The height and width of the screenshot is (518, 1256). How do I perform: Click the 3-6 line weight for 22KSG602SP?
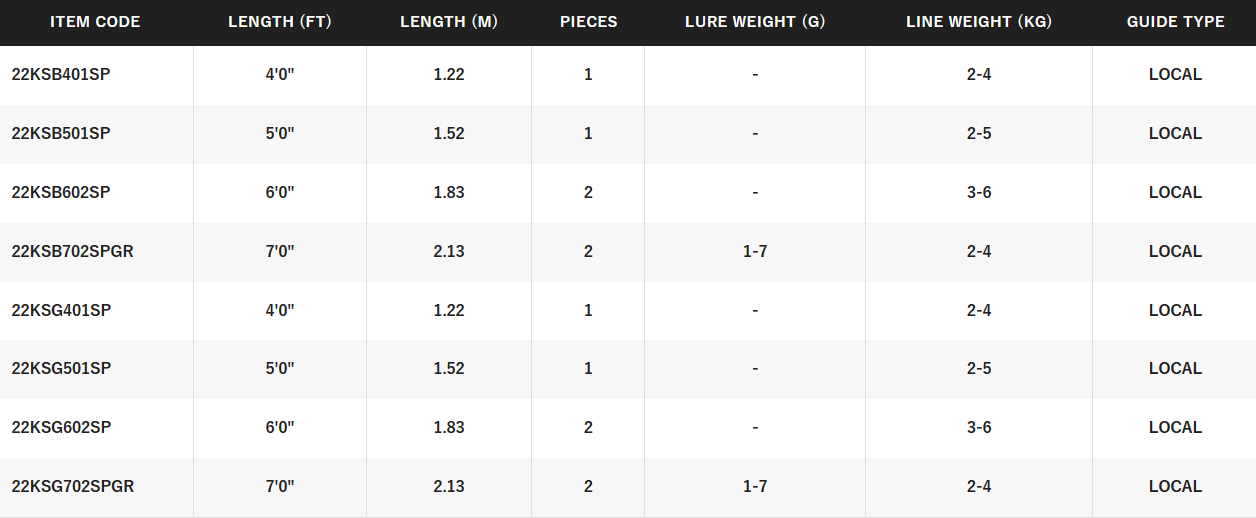(979, 428)
